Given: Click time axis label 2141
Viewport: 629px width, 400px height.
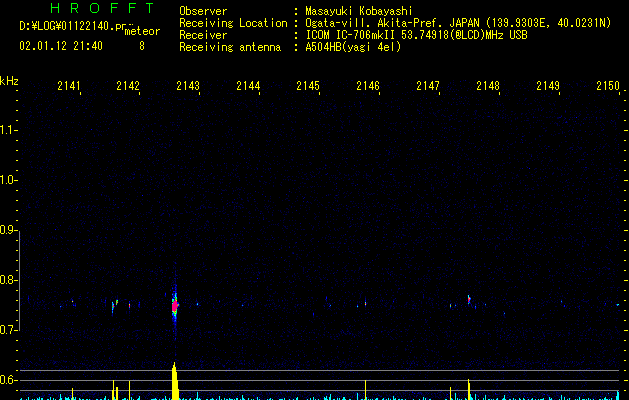Looking at the screenshot, I should pos(69,86).
